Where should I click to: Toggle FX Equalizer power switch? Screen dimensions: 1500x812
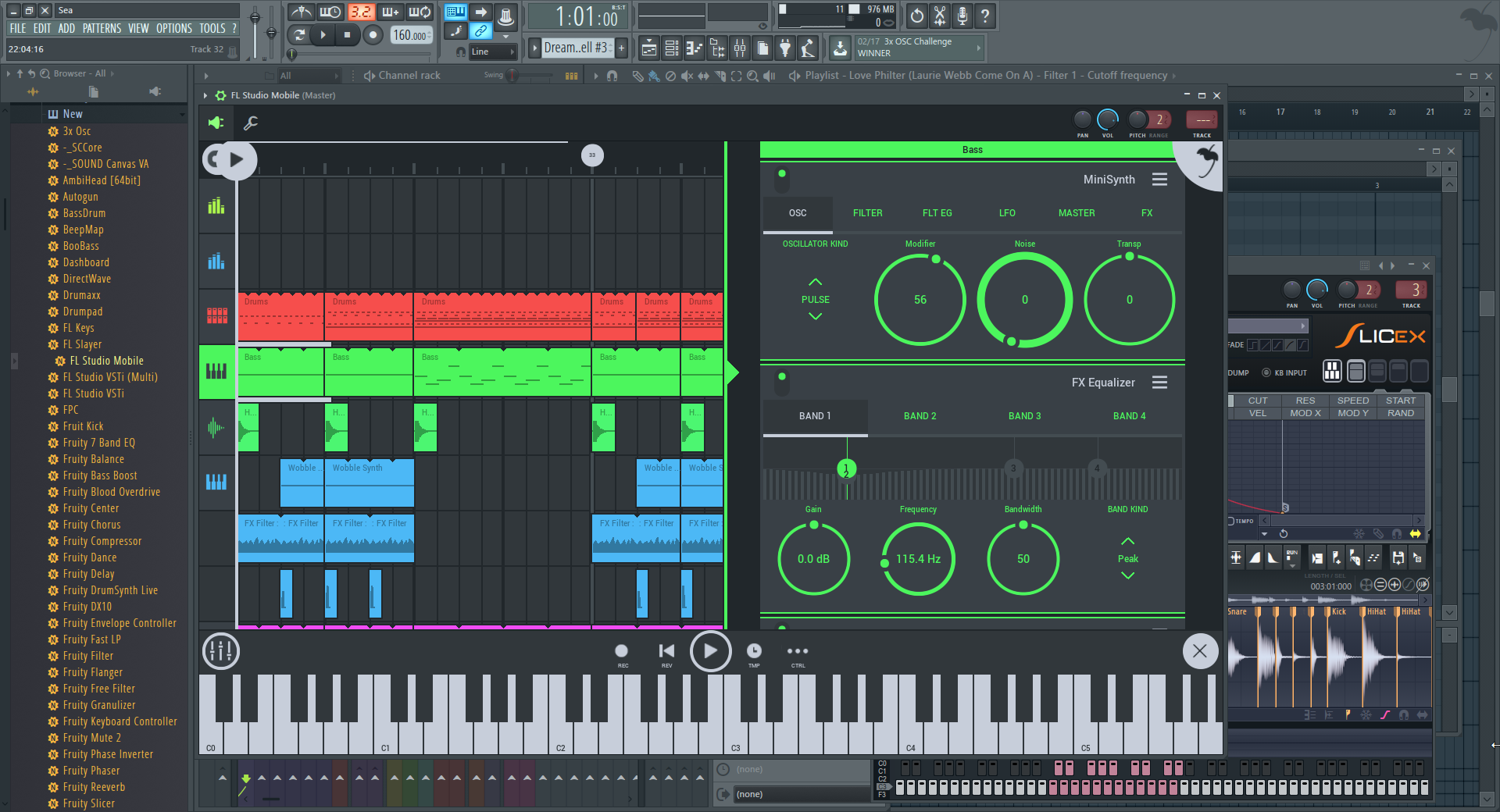[x=782, y=383]
